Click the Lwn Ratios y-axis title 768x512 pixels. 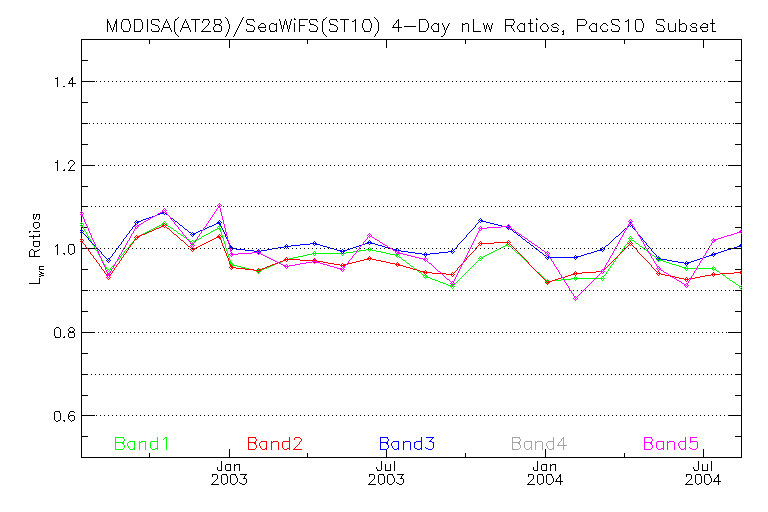click(36, 249)
